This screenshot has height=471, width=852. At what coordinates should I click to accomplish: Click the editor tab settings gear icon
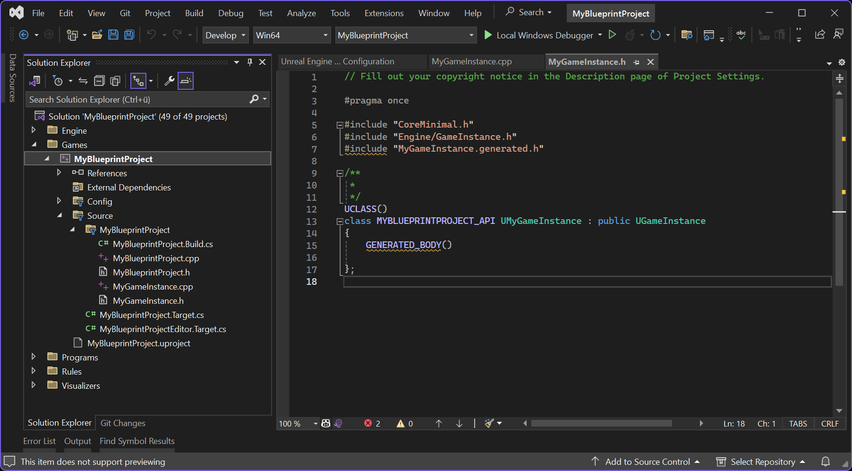(x=842, y=62)
